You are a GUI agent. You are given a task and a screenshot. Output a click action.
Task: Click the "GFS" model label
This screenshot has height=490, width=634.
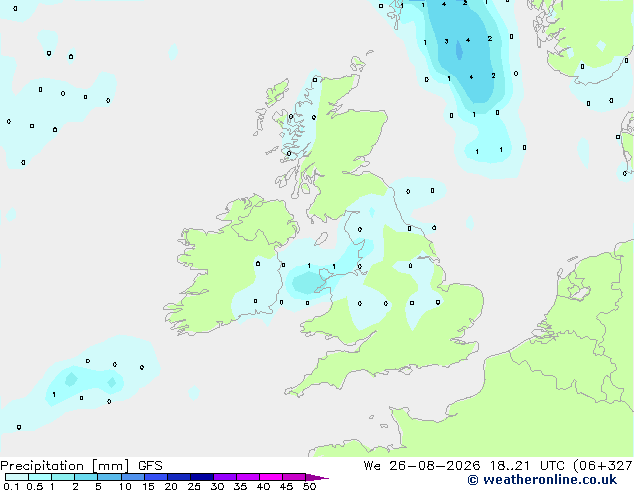[x=150, y=466]
